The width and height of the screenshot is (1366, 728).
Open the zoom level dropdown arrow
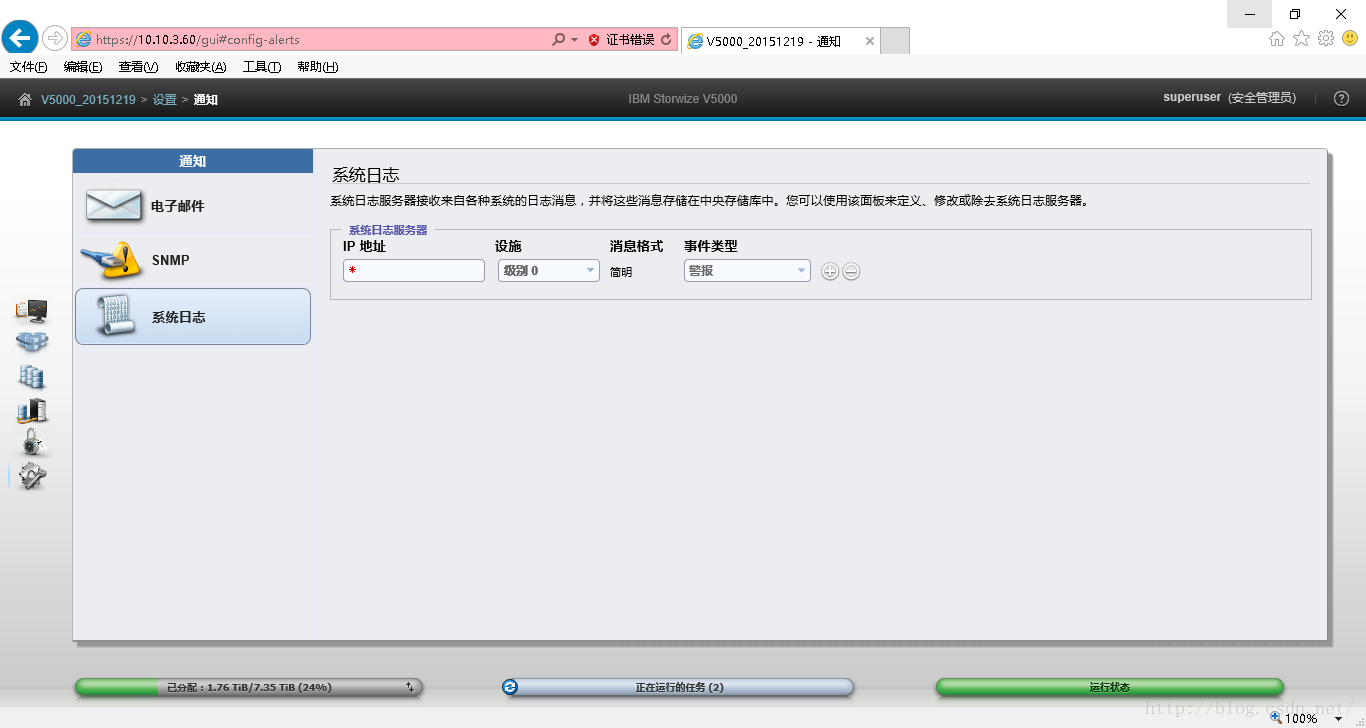pyautogui.click(x=1338, y=719)
